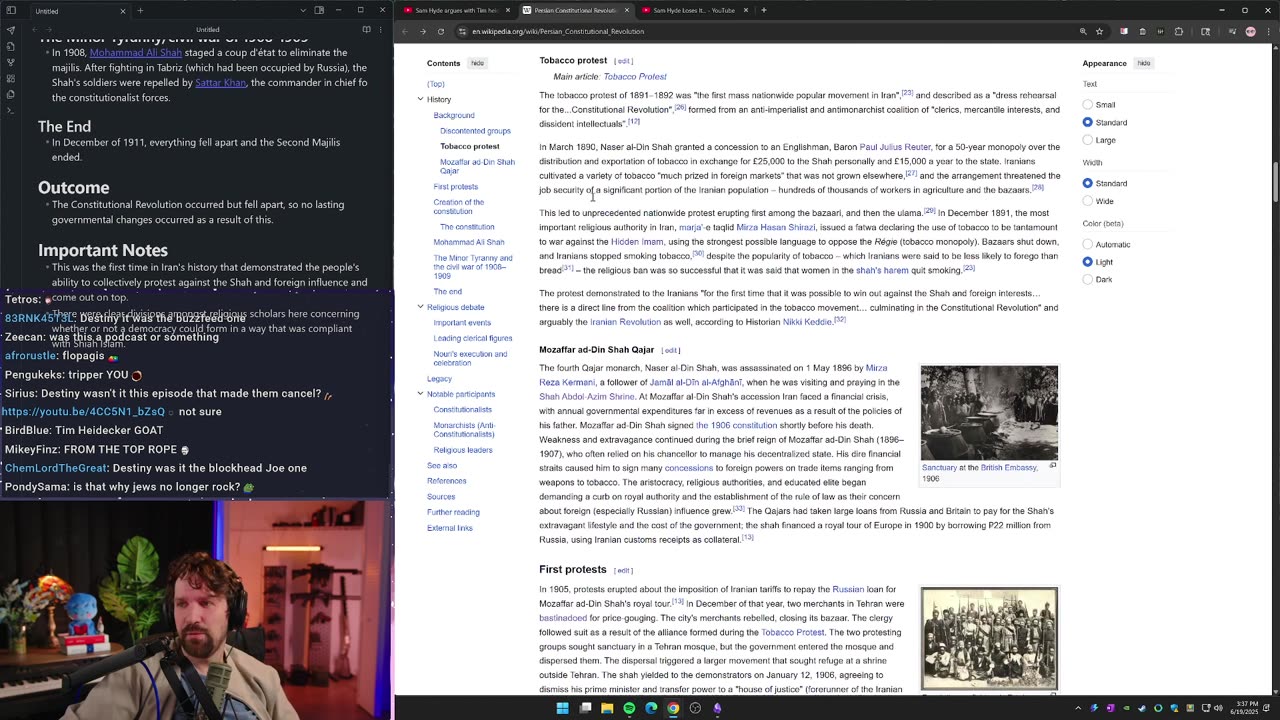This screenshot has width=1280, height=720.
Task: Collapse the Religious debate section in Contents
Action: (x=420, y=307)
